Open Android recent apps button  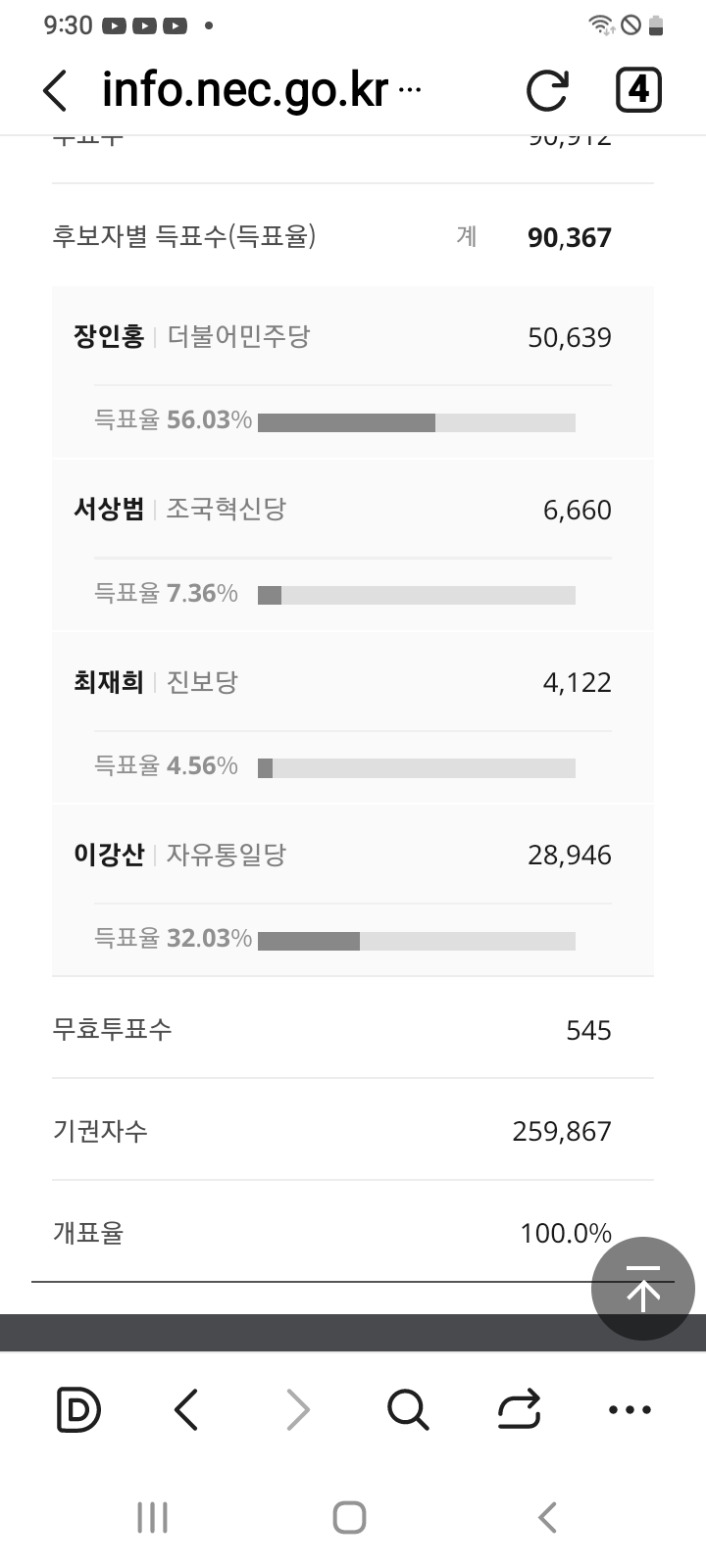(x=152, y=1518)
